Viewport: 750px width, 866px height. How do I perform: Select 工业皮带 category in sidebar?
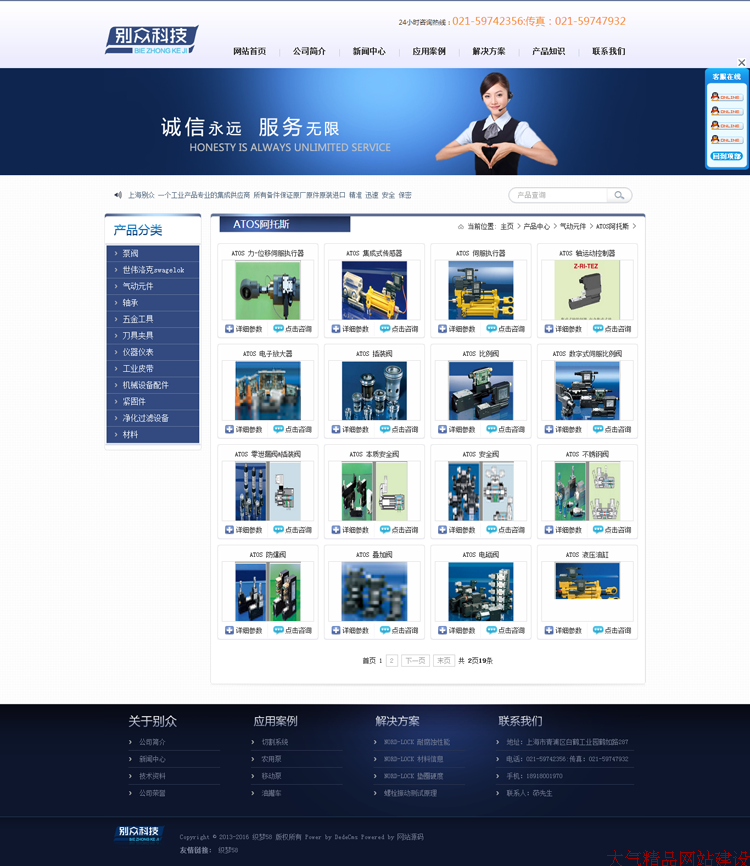(x=152, y=369)
